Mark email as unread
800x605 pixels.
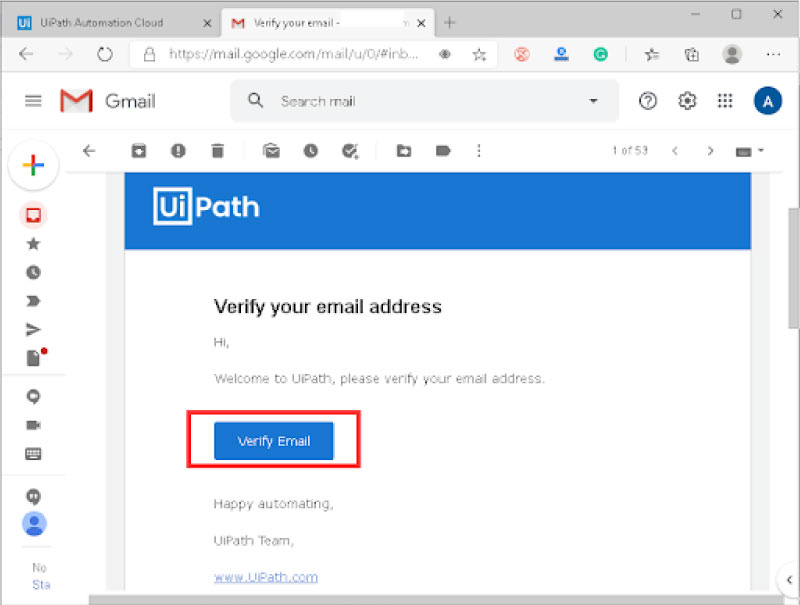271,151
